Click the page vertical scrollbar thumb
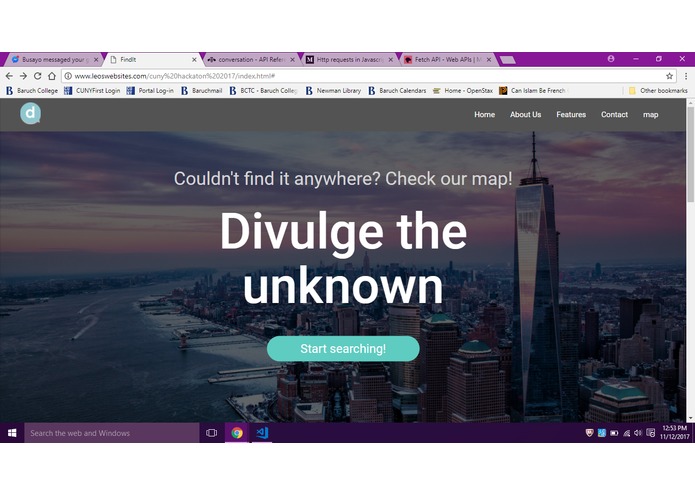 click(x=690, y=155)
